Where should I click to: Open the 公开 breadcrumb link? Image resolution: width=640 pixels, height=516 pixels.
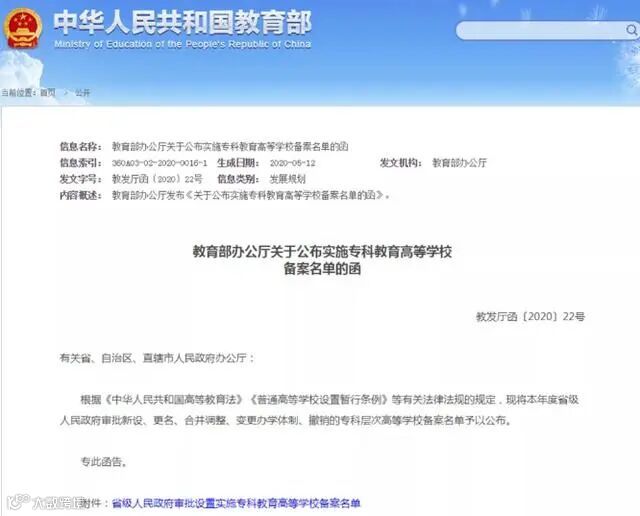(82, 93)
